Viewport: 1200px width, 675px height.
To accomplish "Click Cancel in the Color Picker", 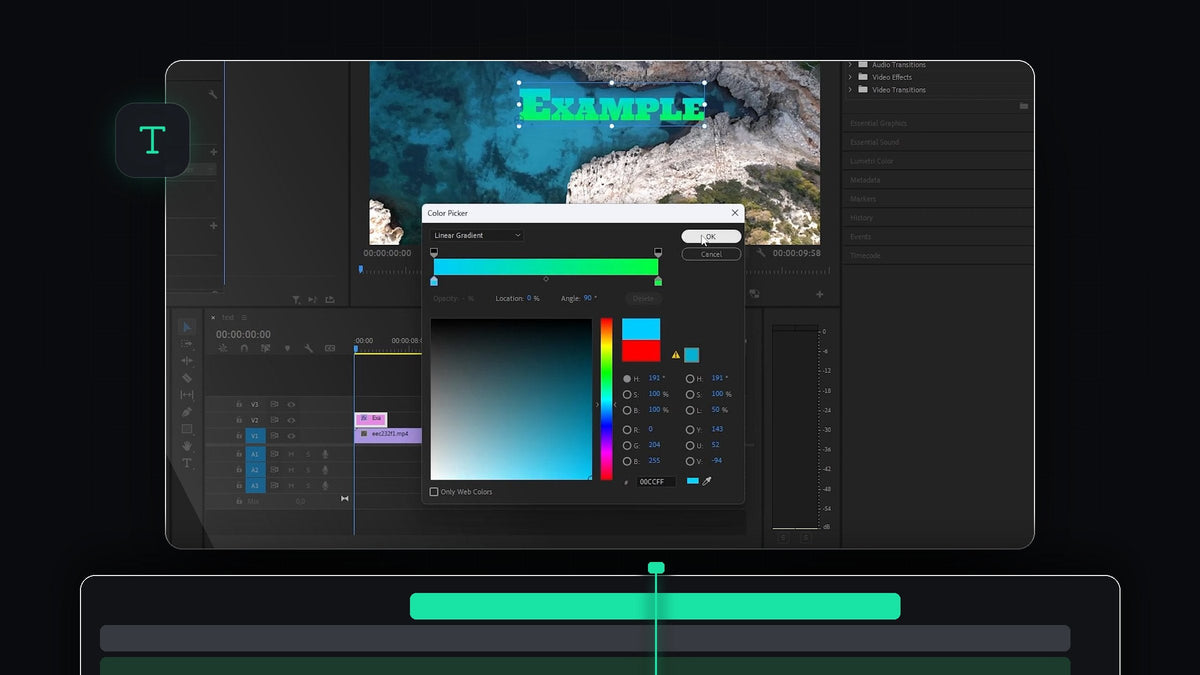I will [711, 254].
